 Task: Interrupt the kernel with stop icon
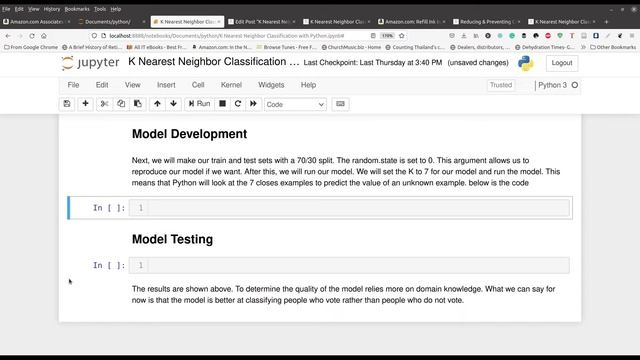click(222, 104)
